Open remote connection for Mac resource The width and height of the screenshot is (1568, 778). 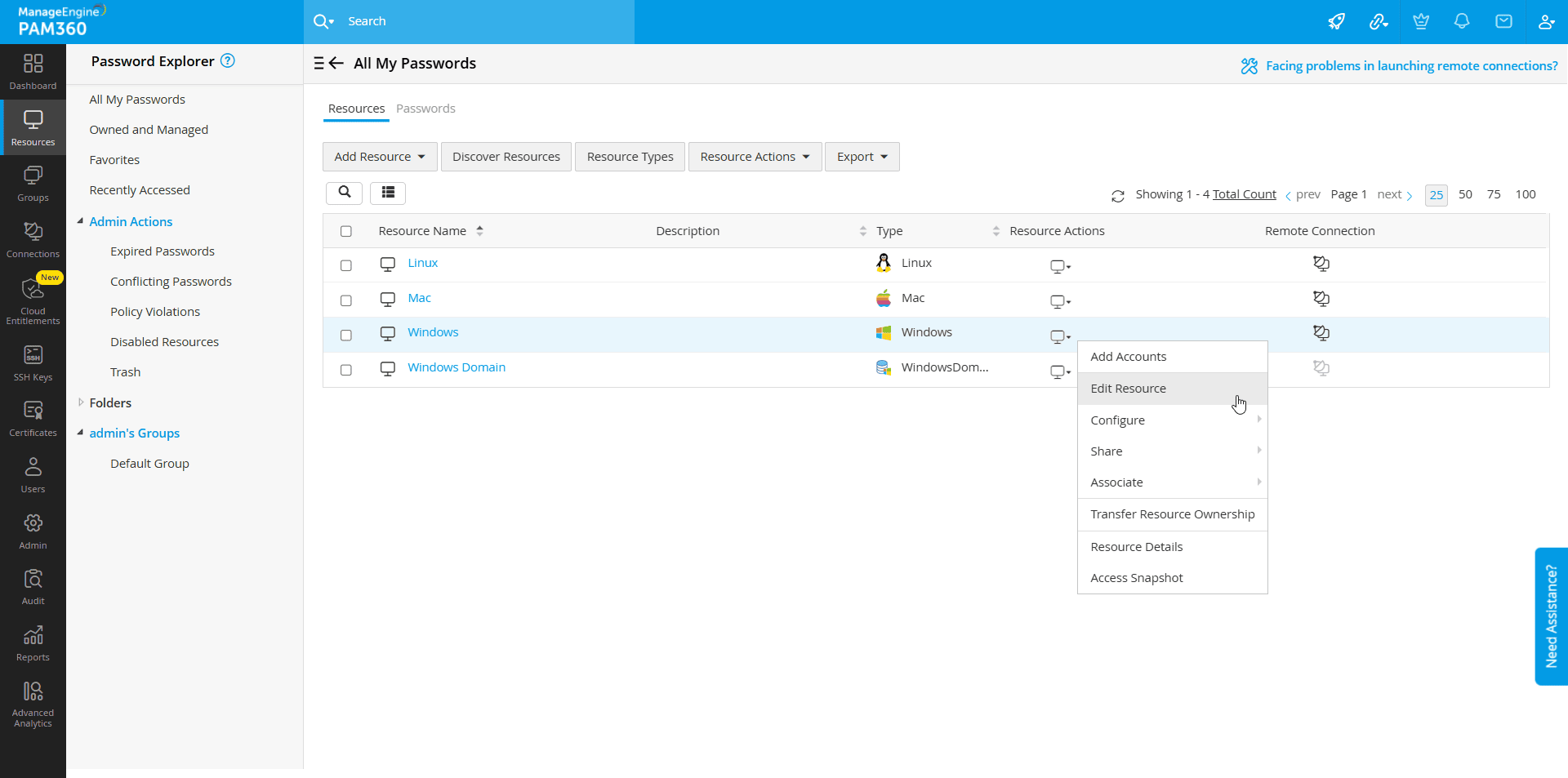[x=1321, y=298]
